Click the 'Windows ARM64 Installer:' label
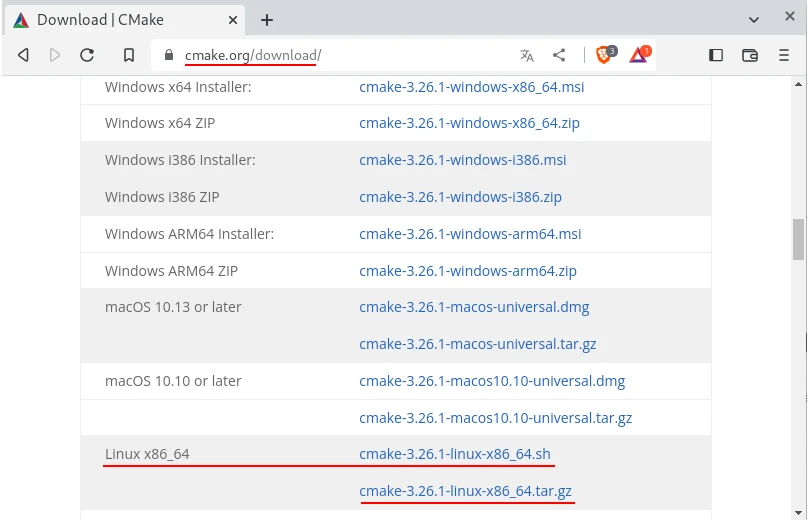812x528 pixels. (x=189, y=234)
